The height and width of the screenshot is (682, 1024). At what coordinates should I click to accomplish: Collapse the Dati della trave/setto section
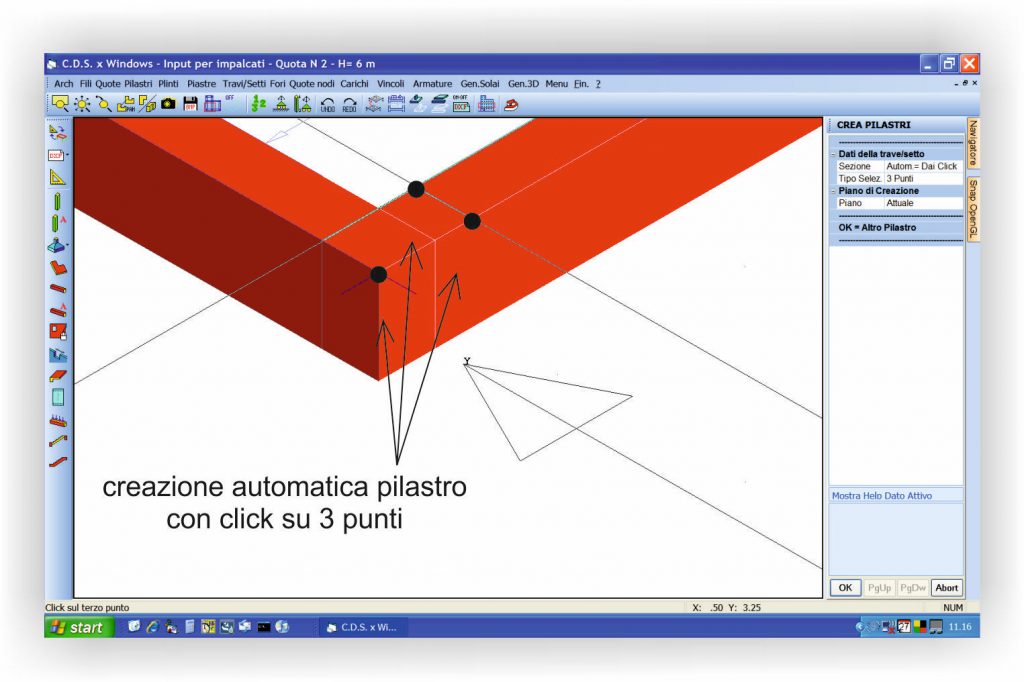click(x=833, y=154)
